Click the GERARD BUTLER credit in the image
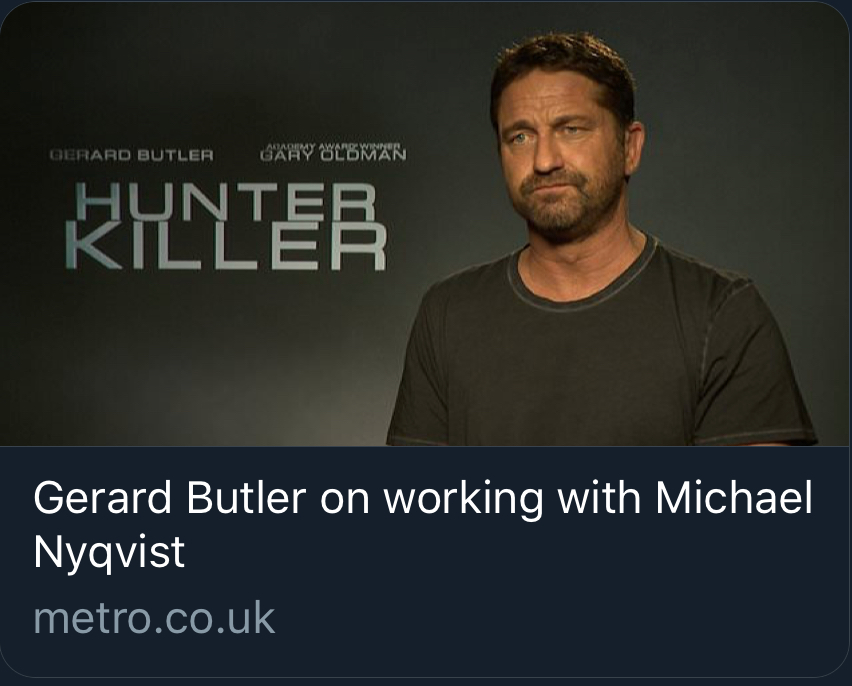 point(131,155)
